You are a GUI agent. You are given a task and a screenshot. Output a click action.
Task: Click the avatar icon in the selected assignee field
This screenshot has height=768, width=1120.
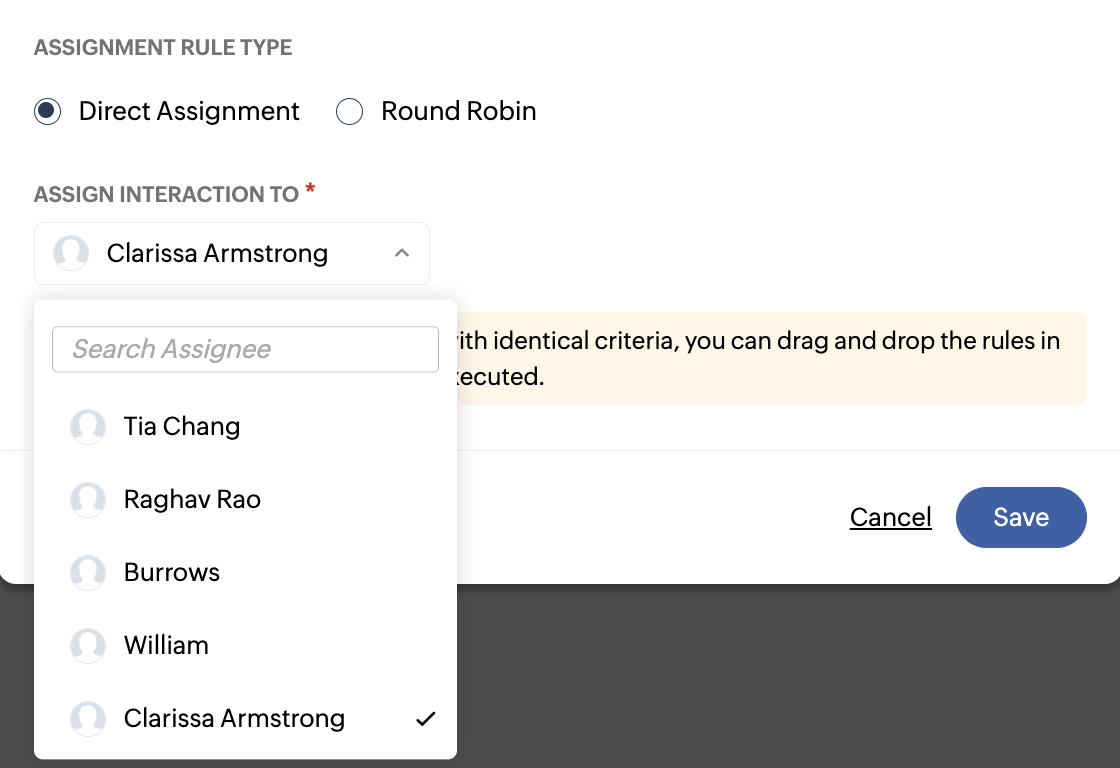(x=71, y=254)
